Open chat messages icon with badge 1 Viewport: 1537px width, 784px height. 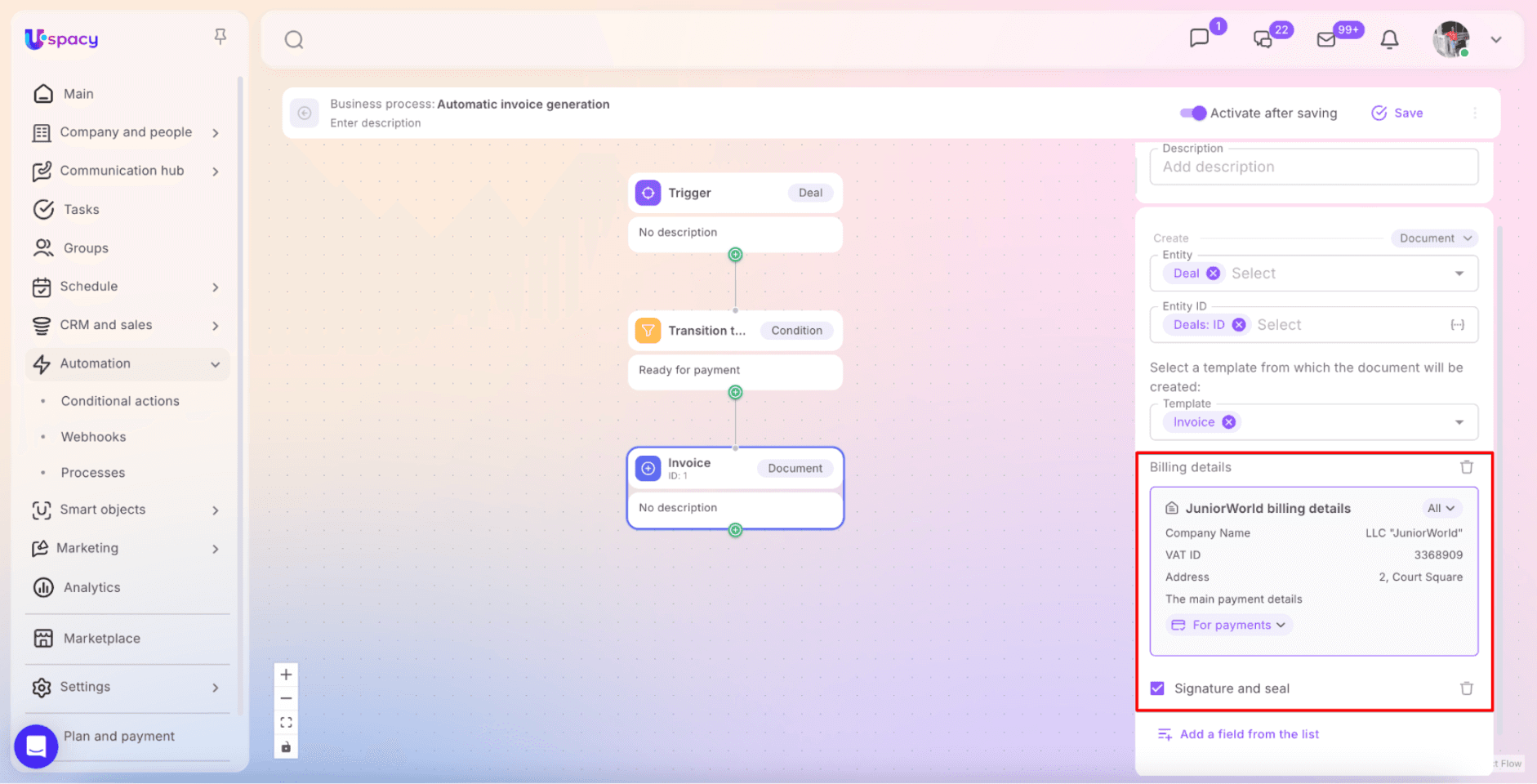point(1200,38)
